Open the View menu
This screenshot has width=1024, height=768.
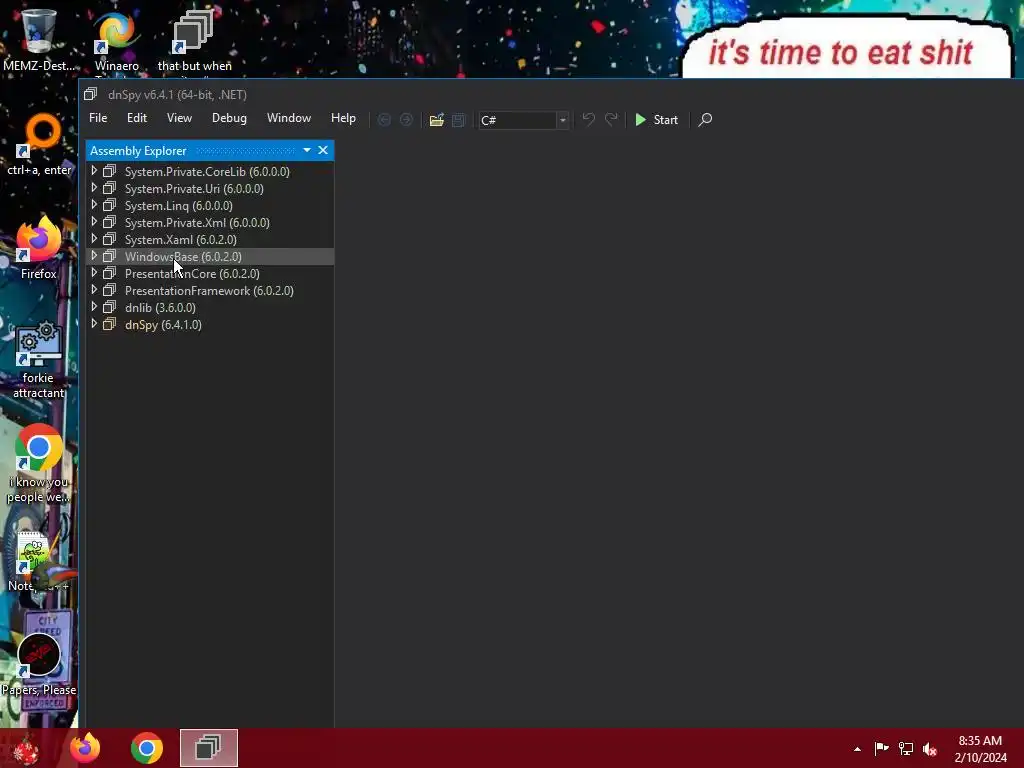click(x=179, y=118)
